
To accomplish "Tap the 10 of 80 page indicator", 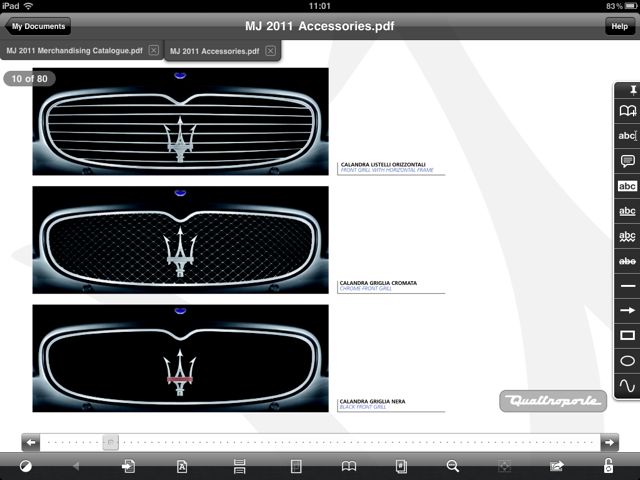I will click(x=29, y=79).
